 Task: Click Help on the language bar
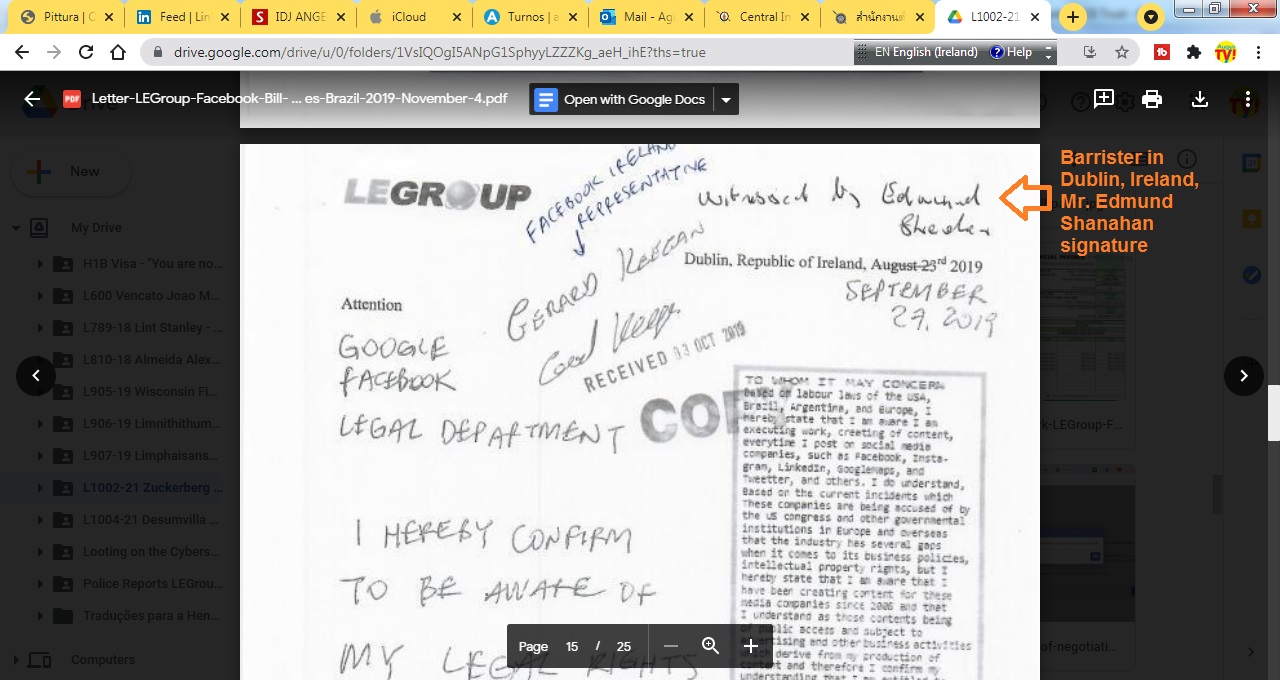[x=1011, y=52]
